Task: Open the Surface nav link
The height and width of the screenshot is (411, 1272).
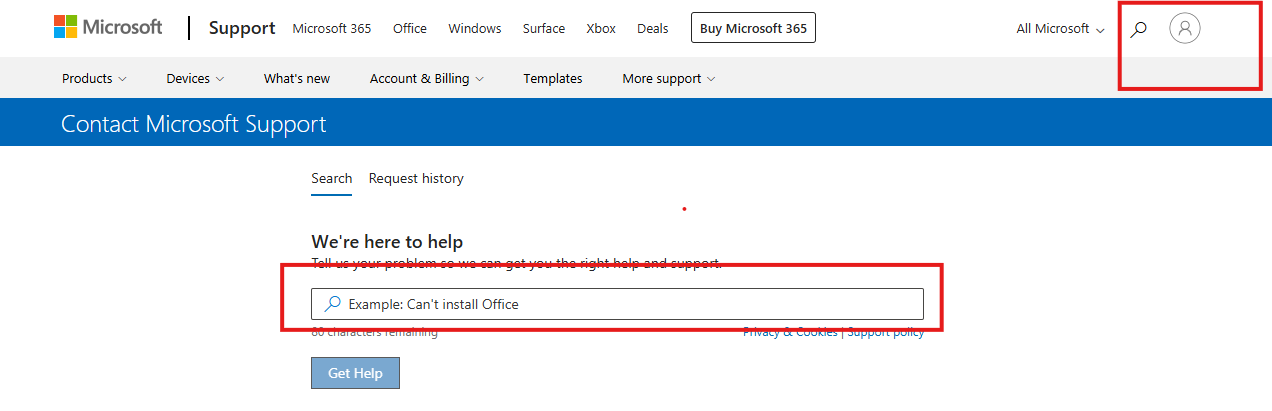Action: click(544, 28)
